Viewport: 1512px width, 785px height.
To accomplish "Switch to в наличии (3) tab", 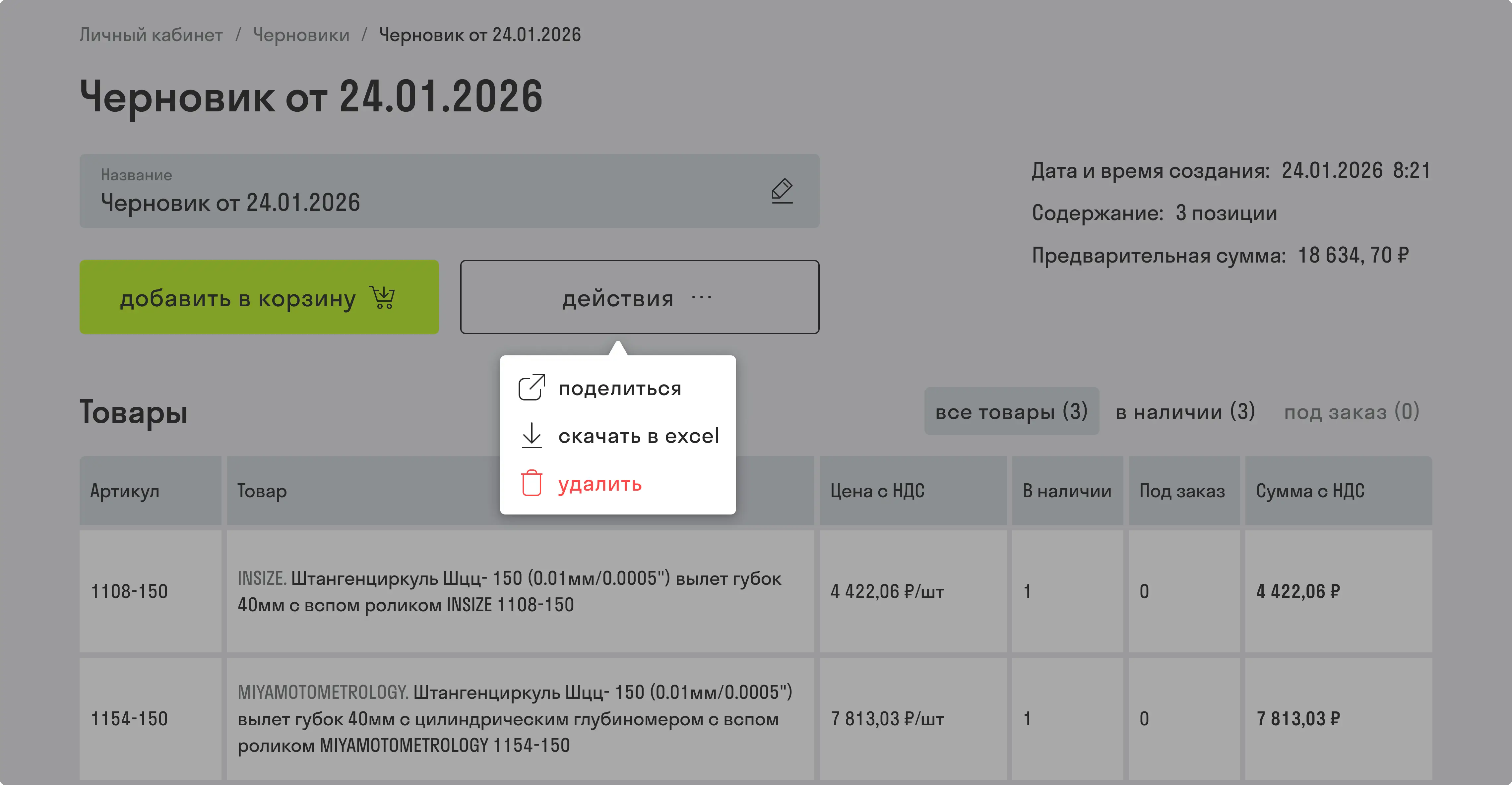I will pyautogui.click(x=1186, y=411).
